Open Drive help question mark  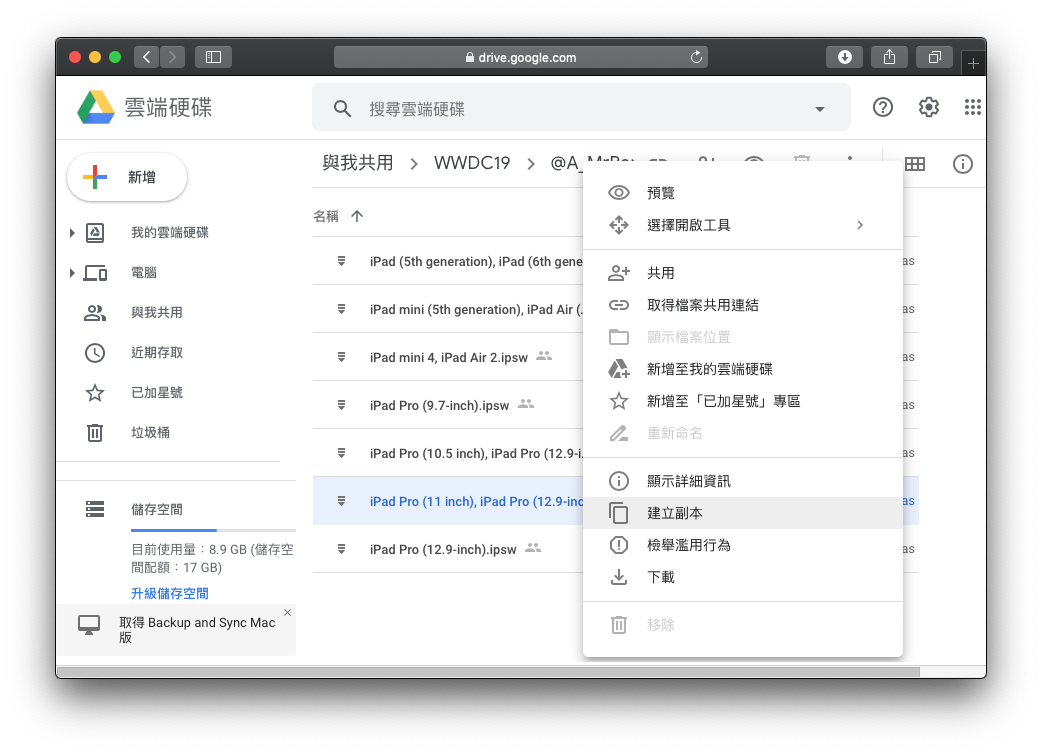[x=883, y=107]
